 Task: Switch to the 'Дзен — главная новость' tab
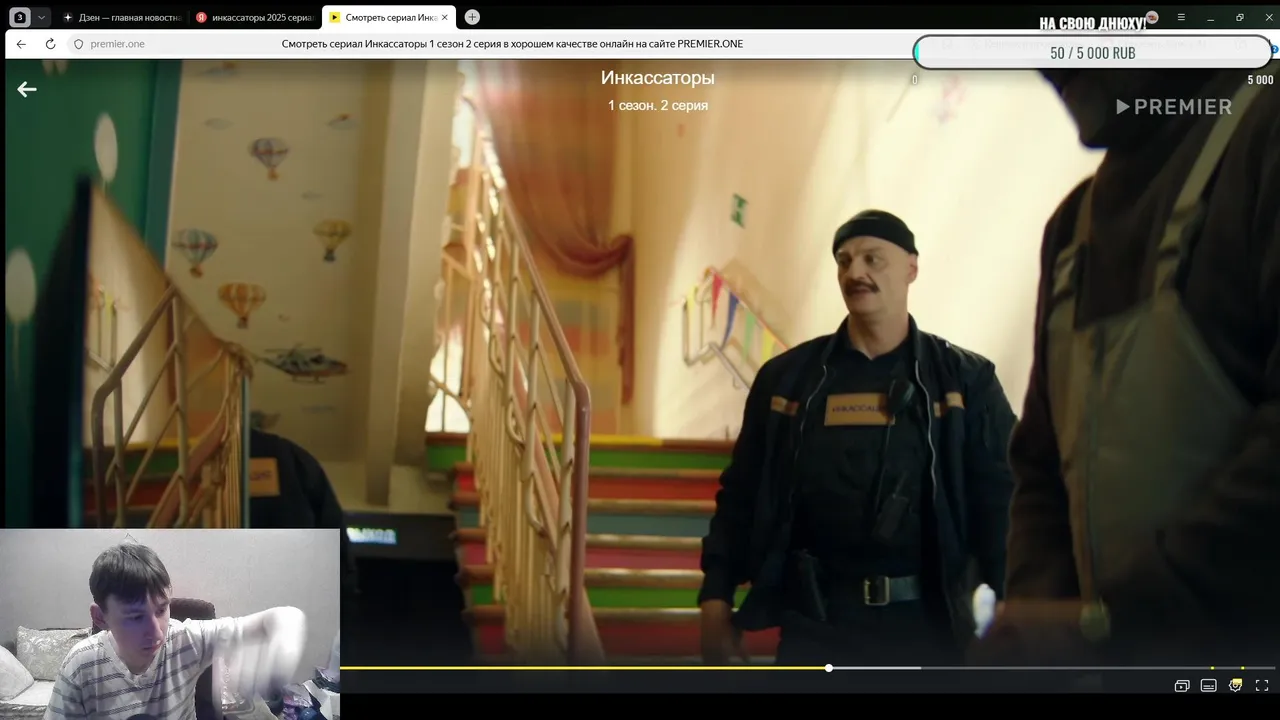pos(121,17)
